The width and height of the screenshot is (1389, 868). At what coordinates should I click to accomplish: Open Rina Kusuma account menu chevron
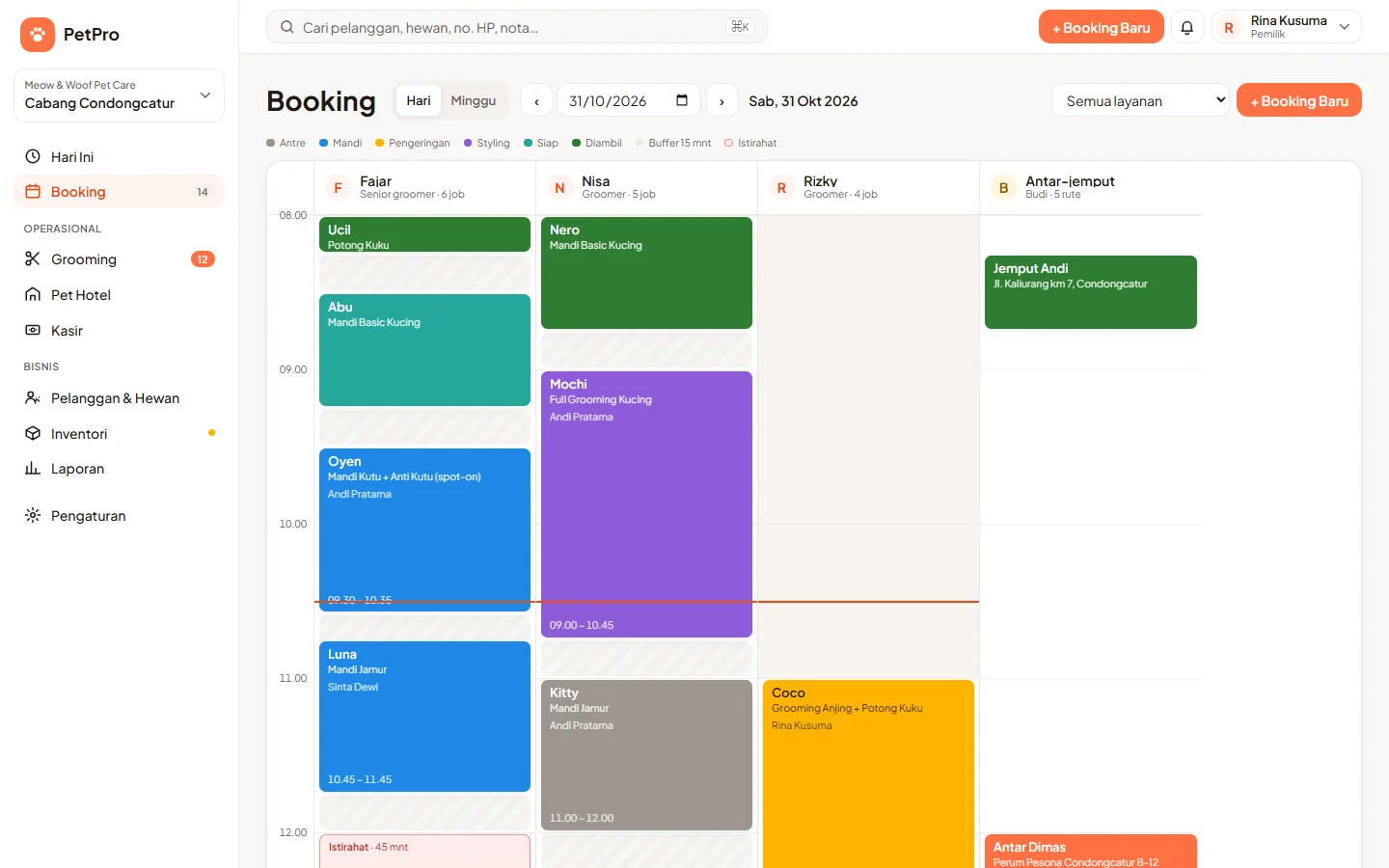1344,27
